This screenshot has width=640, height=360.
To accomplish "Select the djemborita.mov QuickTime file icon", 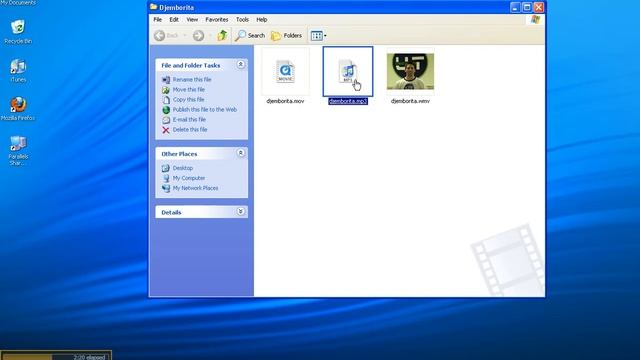I will pyautogui.click(x=285, y=71).
